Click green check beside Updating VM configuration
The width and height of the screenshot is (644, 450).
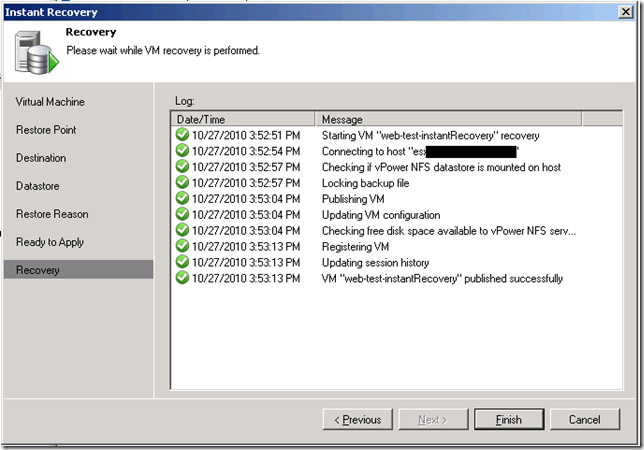[x=181, y=214]
